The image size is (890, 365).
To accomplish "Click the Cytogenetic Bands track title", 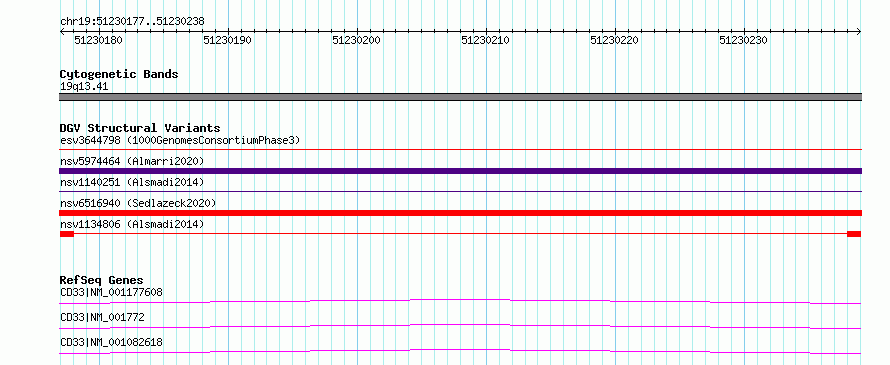I will tap(119, 74).
